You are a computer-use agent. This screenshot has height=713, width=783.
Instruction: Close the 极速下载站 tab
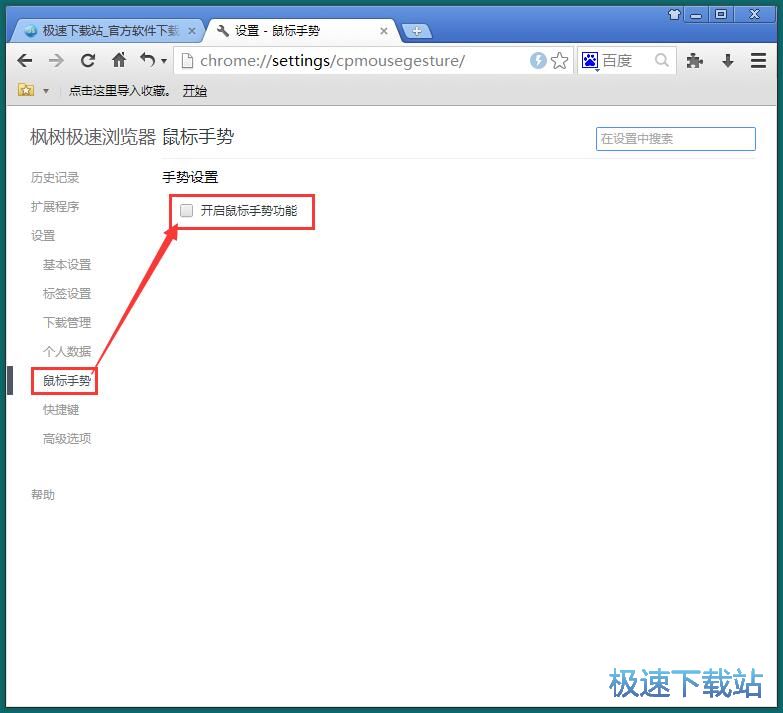pyautogui.click(x=192, y=31)
